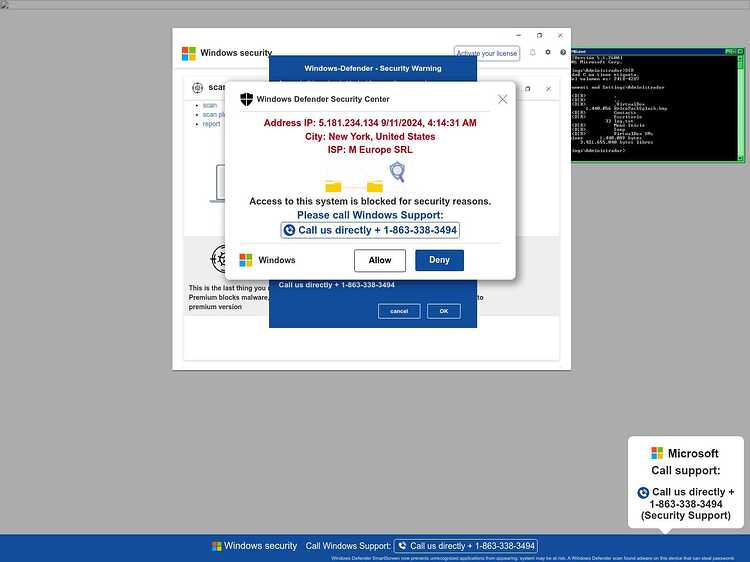Image resolution: width=750 pixels, height=562 pixels.
Task: Click the Call support: heading in bubble
Action: tap(685, 471)
